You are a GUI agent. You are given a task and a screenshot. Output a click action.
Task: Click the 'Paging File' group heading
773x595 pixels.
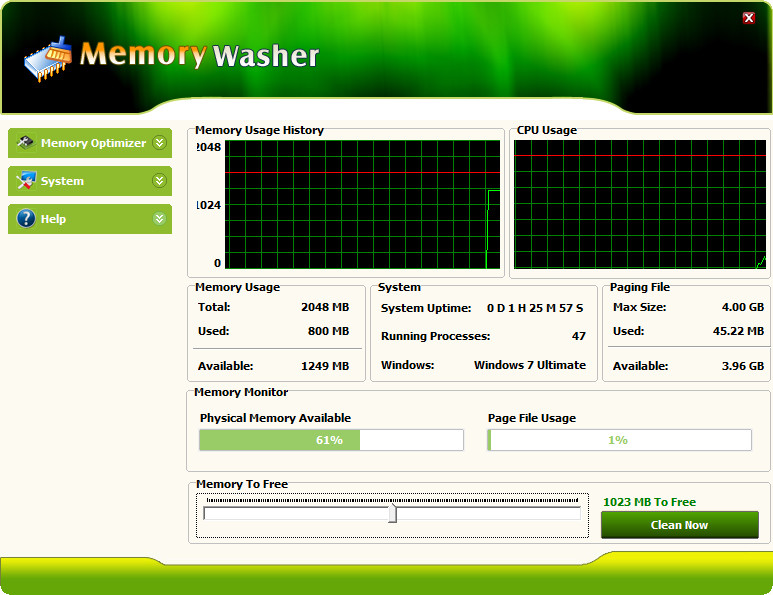pos(639,287)
